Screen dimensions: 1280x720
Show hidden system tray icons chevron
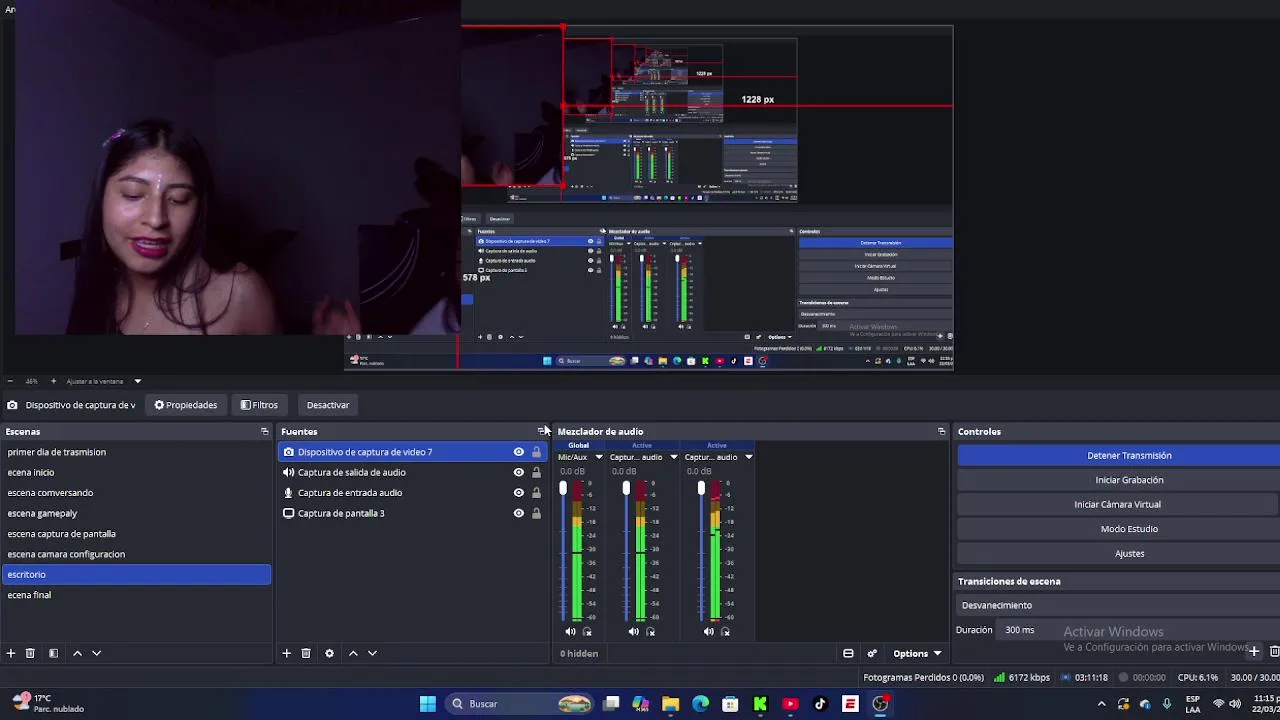[1101, 704]
